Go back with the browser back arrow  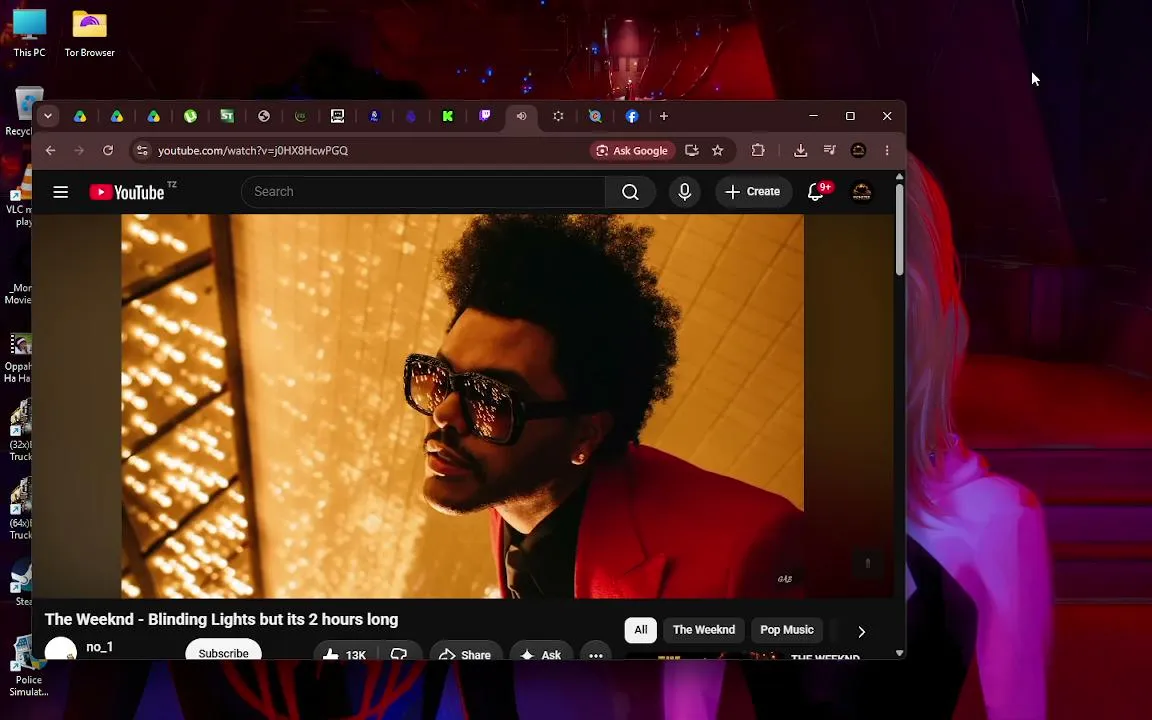tap(50, 151)
